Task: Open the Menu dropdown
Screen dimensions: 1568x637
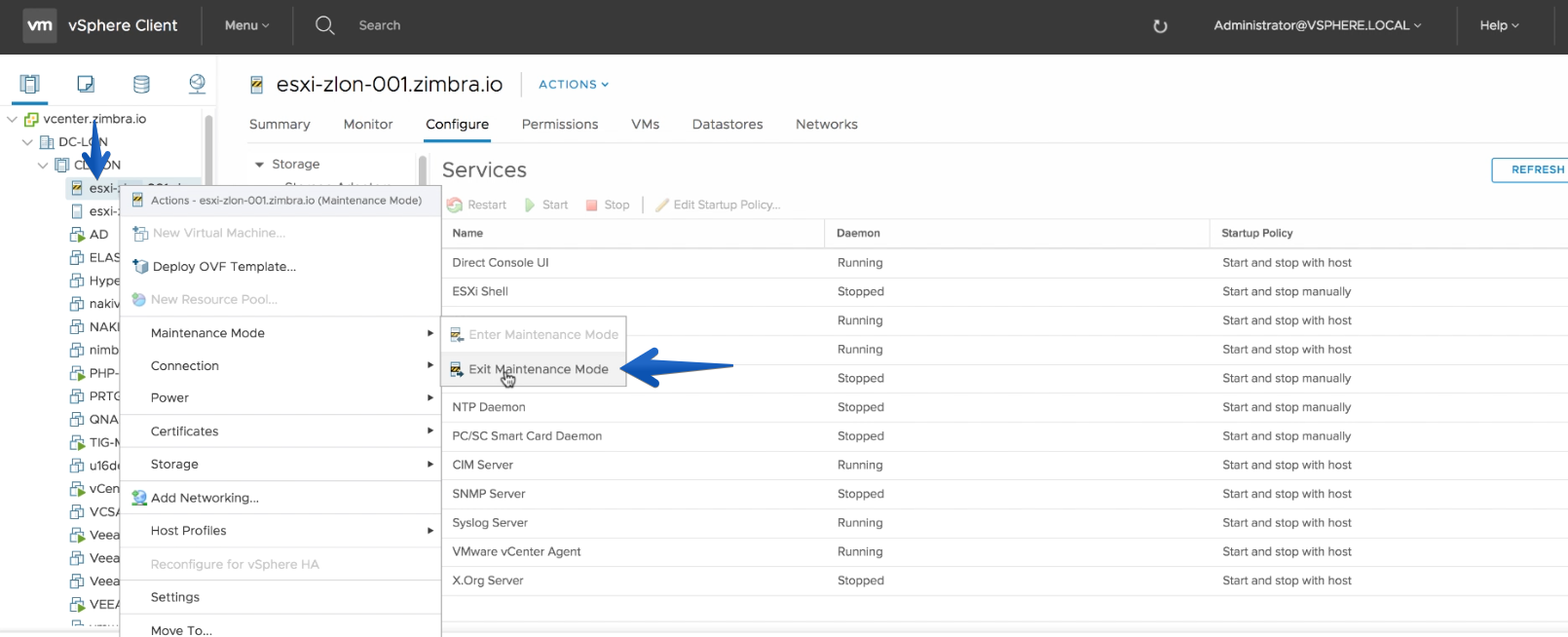Action: coord(246,25)
